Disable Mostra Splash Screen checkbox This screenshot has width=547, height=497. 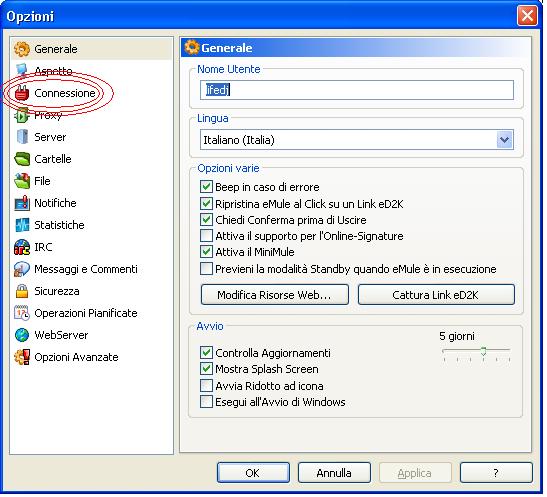[206, 369]
